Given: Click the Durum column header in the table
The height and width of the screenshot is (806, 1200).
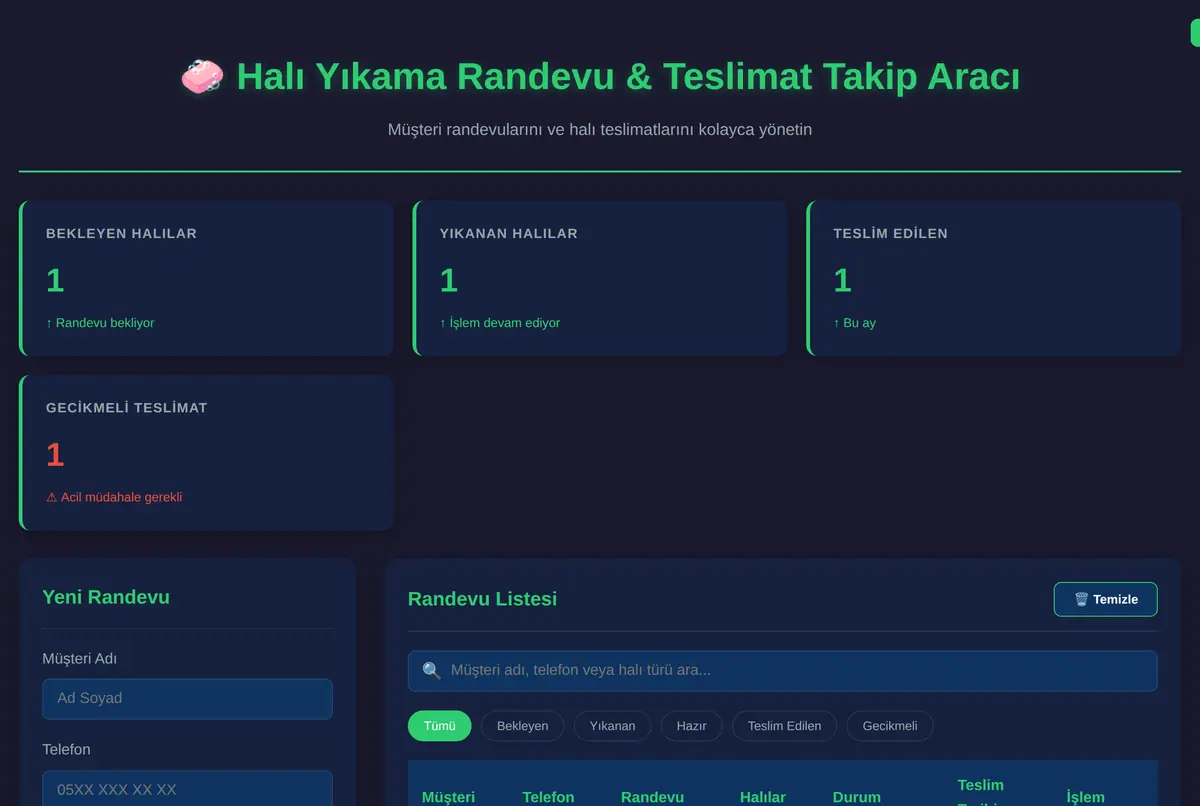Looking at the screenshot, I should tap(857, 797).
